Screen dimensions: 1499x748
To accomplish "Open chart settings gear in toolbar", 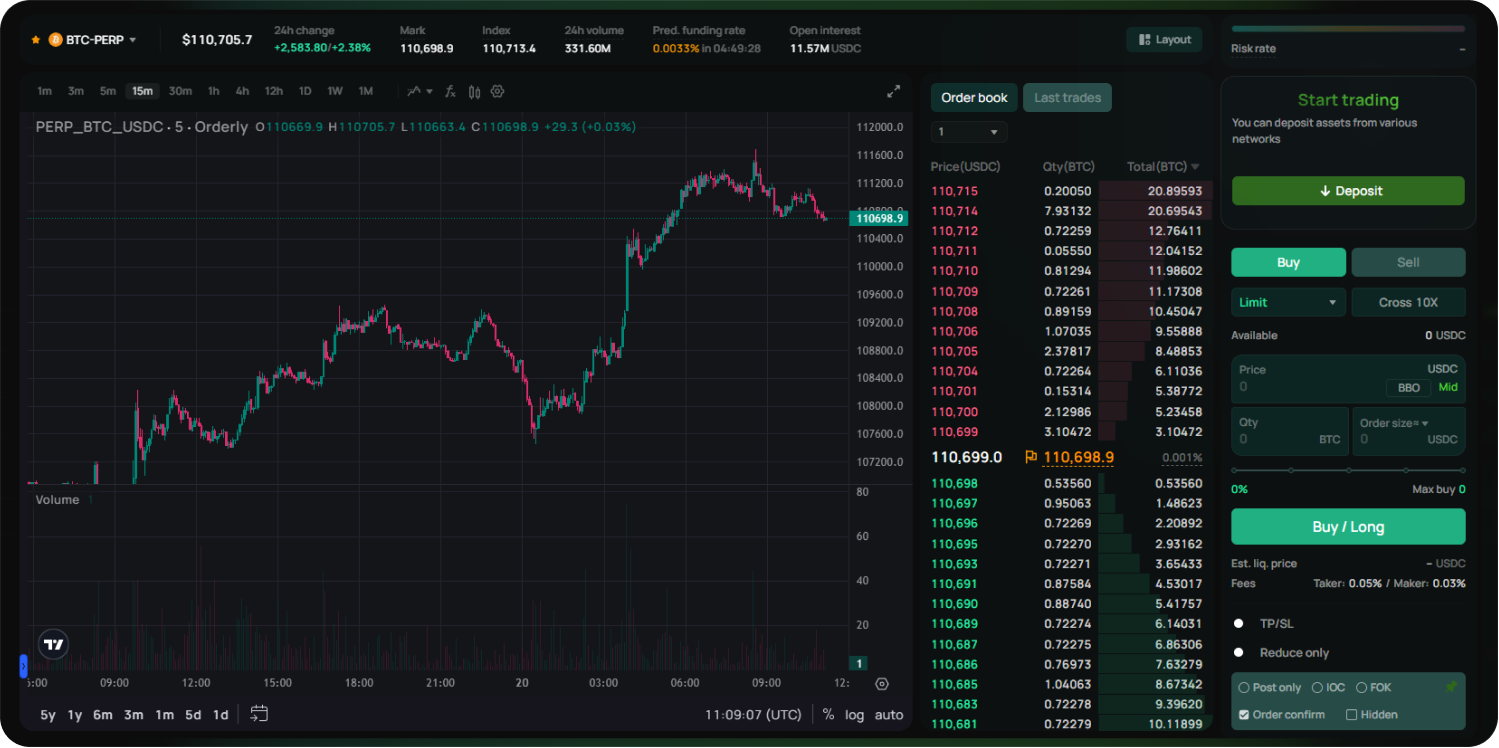I will click(x=497, y=91).
